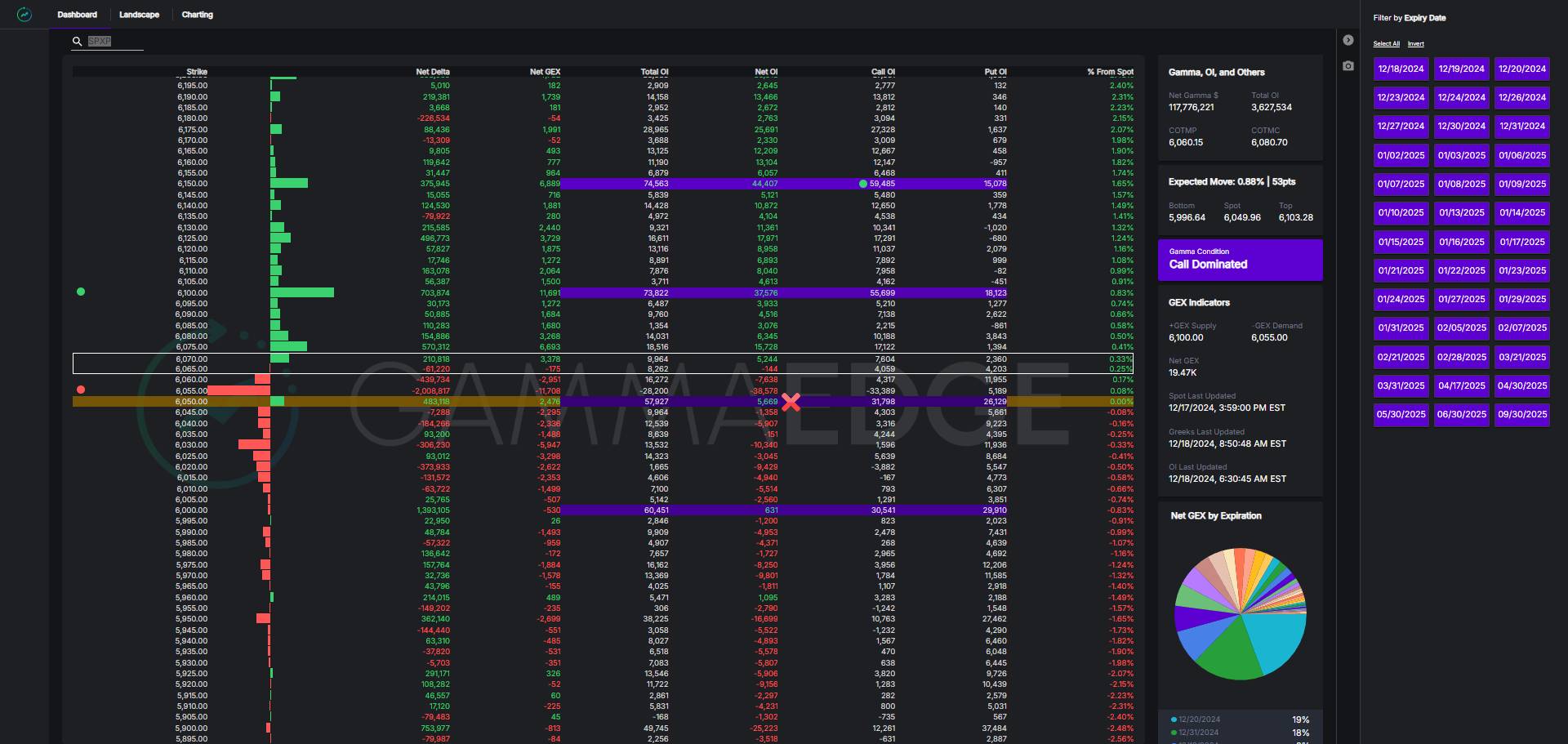The width and height of the screenshot is (1568, 744).
Task: Click the Invert link
Action: click(x=1415, y=44)
